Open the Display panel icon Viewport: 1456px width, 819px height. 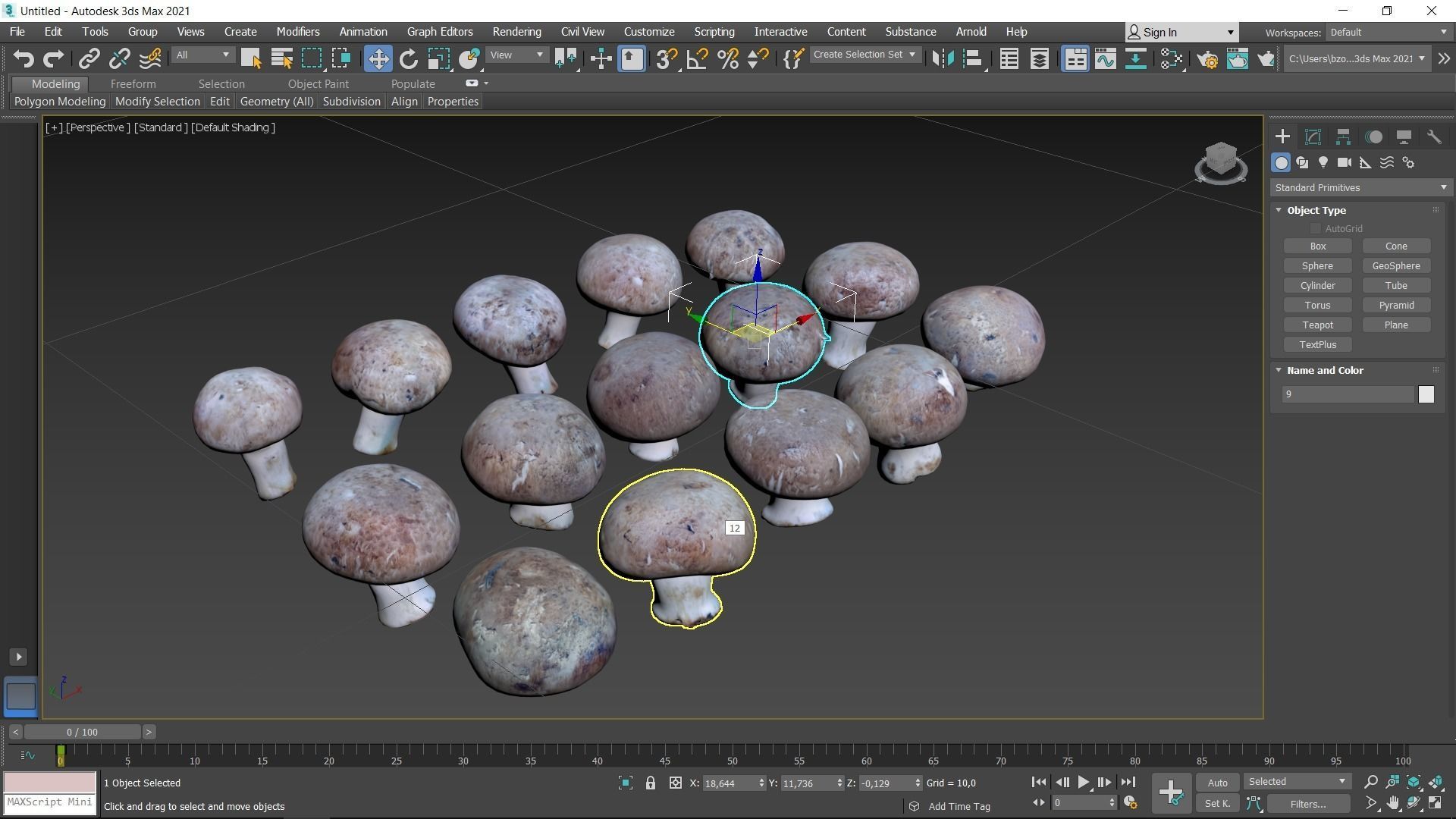point(1404,136)
